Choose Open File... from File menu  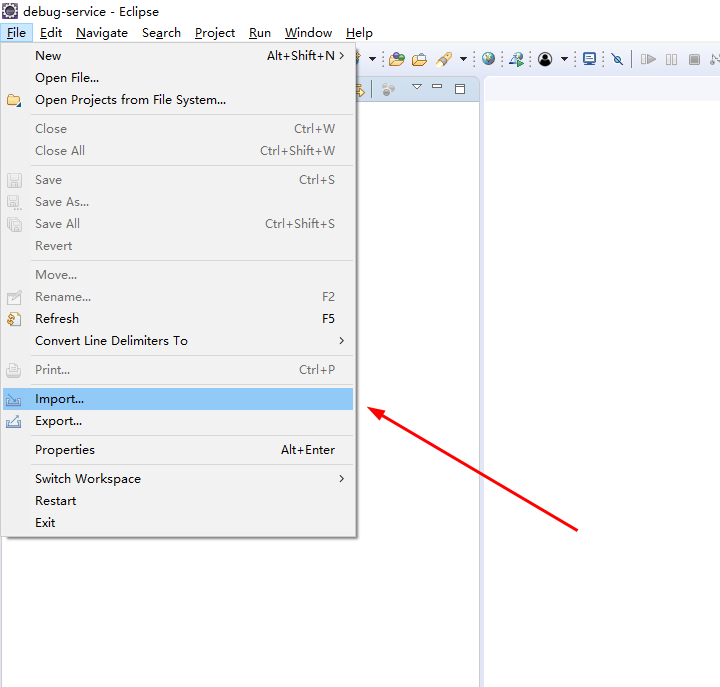(x=178, y=78)
